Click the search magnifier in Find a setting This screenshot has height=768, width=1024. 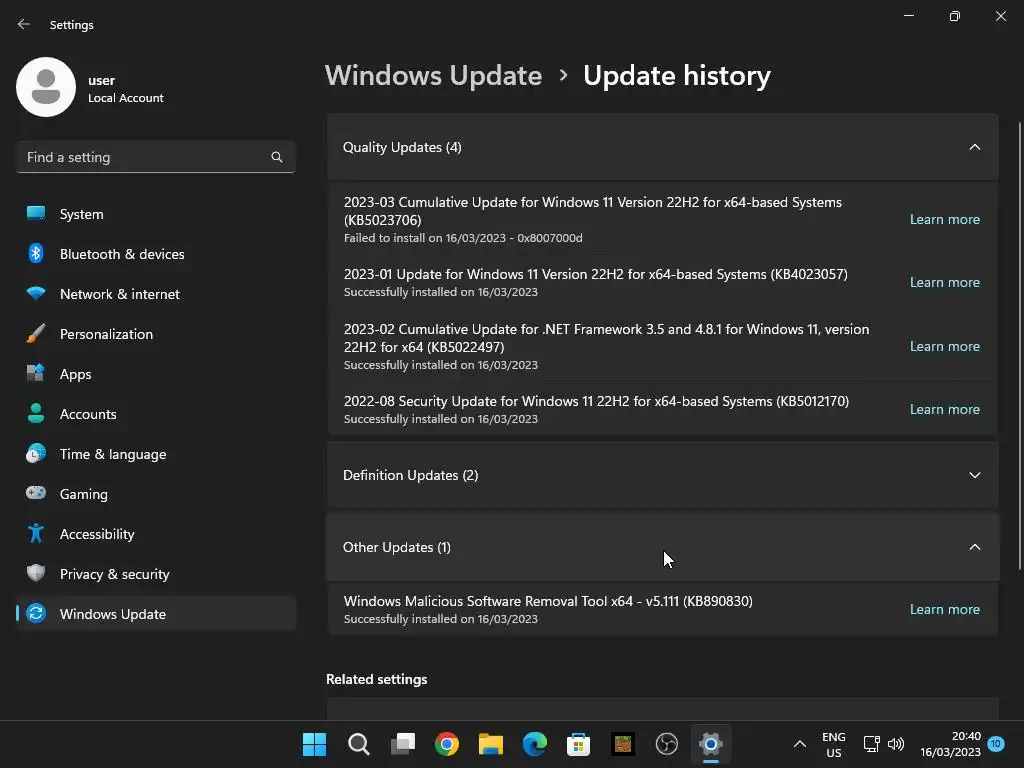[x=277, y=157]
